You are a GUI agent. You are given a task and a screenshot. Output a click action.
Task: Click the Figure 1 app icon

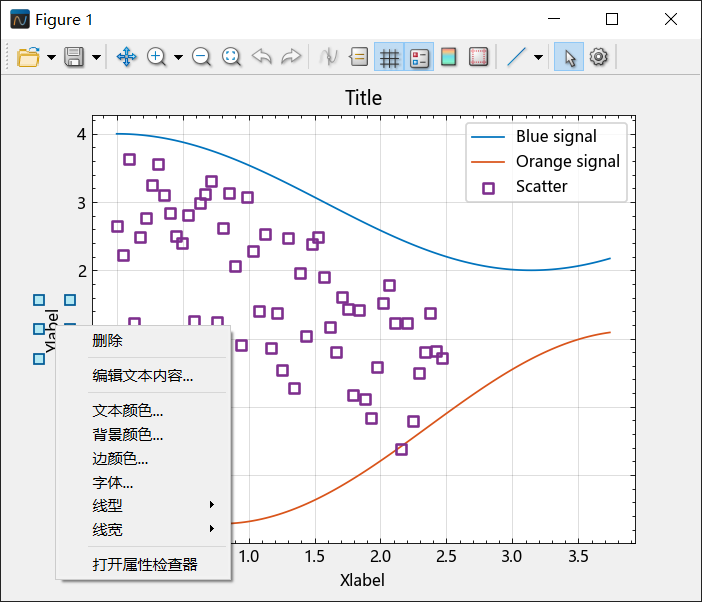20,20
